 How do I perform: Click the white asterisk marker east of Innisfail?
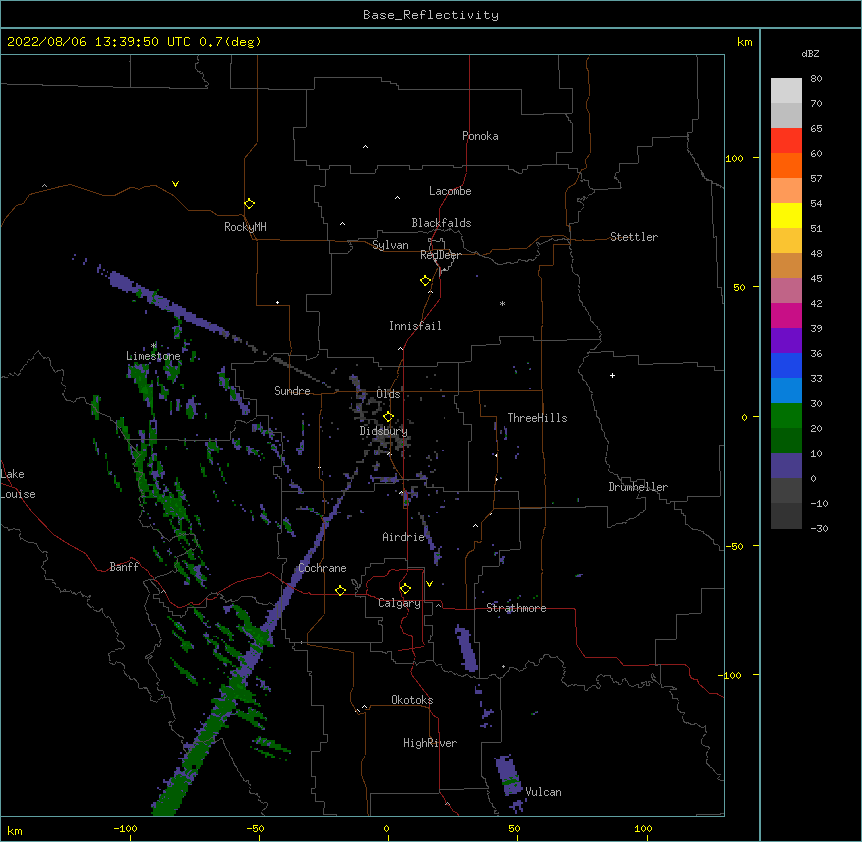502,303
